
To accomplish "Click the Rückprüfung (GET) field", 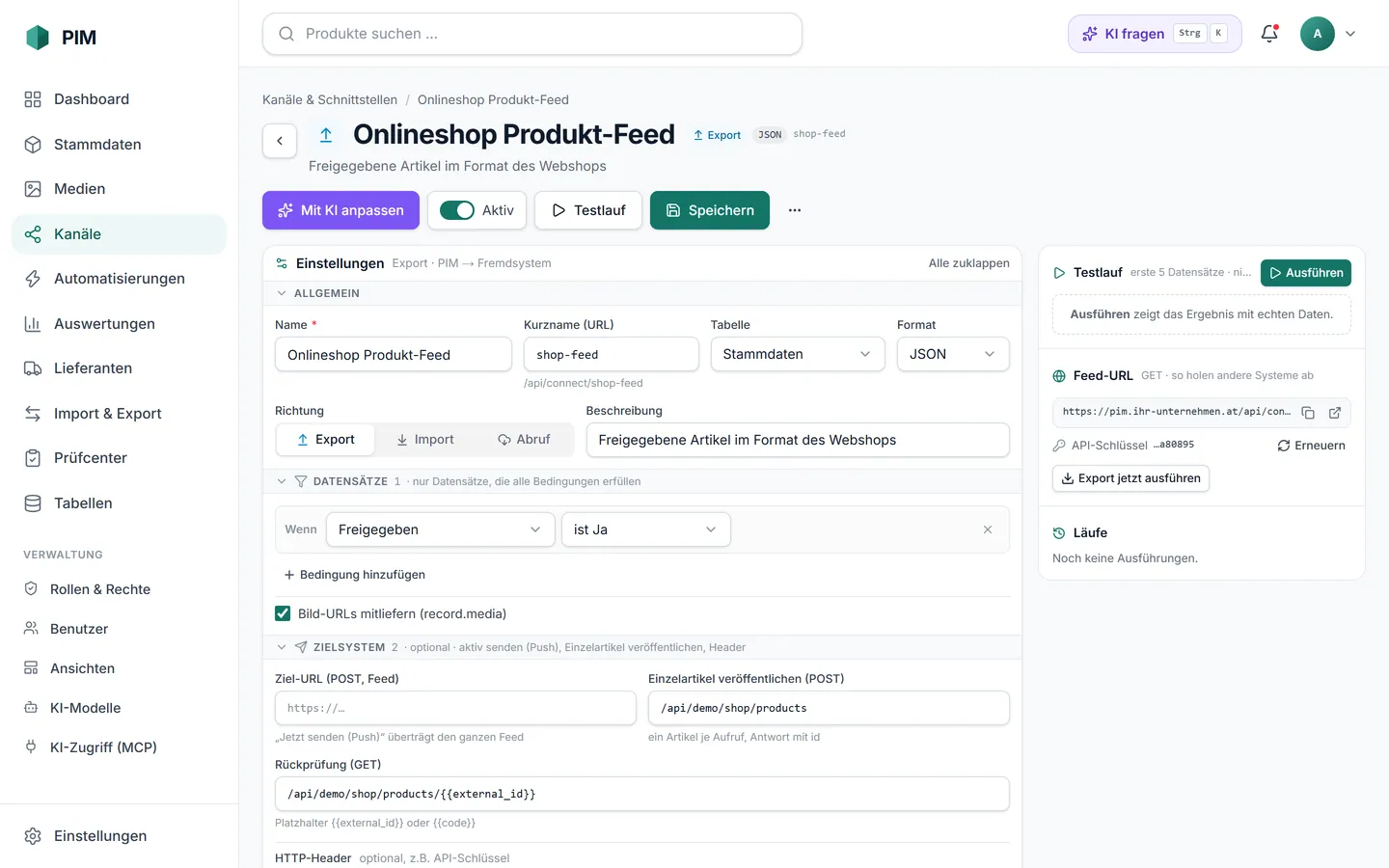I will [642, 794].
